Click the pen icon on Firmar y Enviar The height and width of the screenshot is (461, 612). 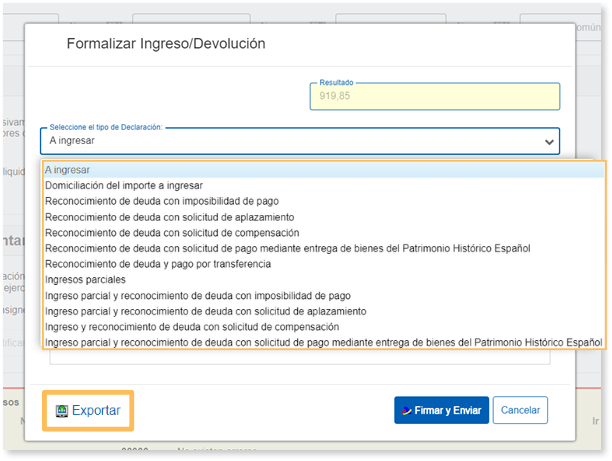407,411
